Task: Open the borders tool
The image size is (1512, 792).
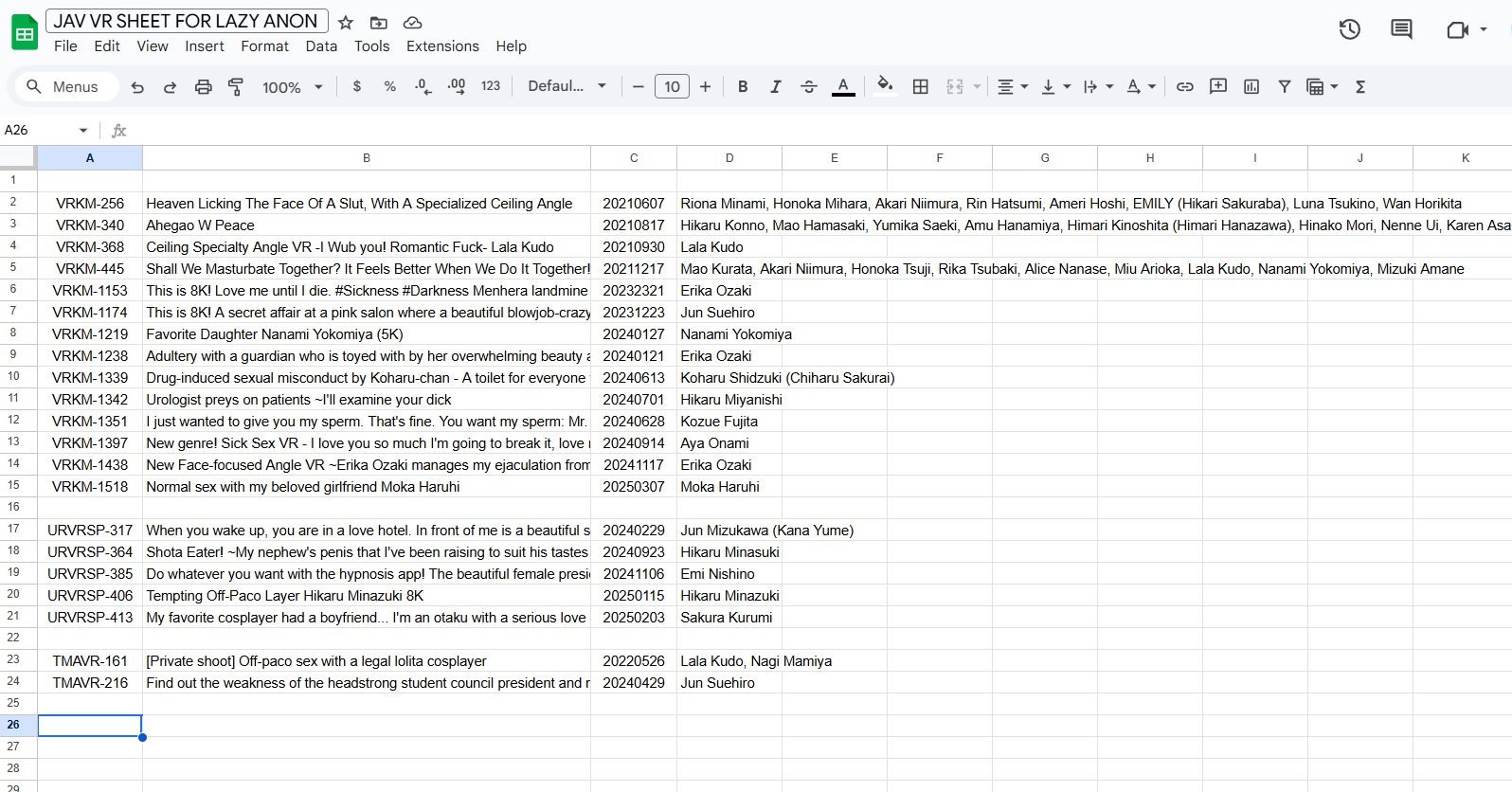Action: click(x=920, y=86)
